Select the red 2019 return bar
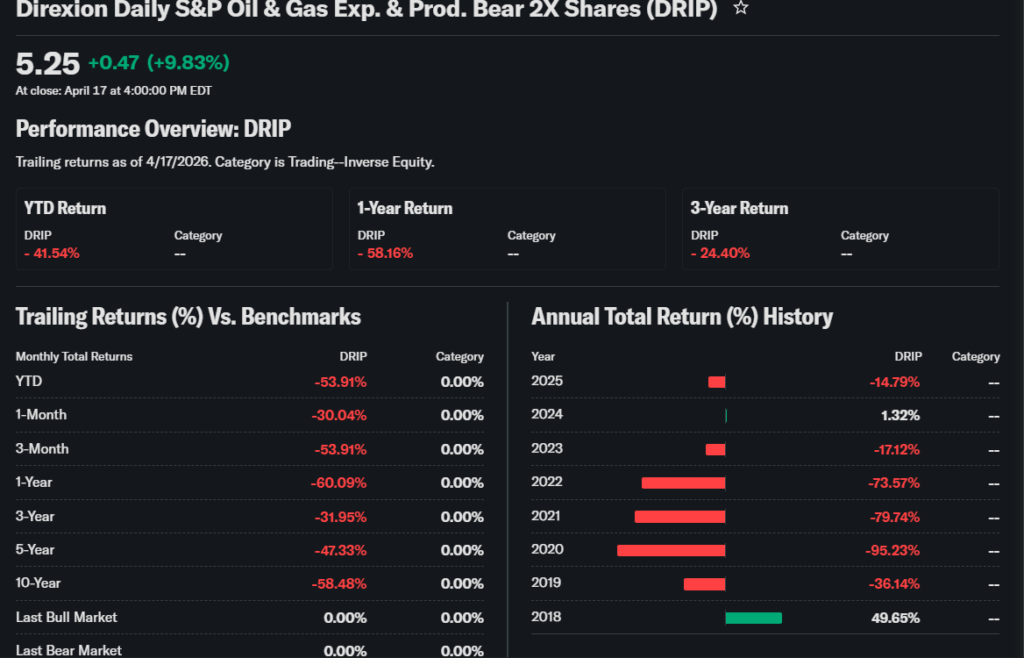Image resolution: width=1024 pixels, height=658 pixels. [x=704, y=584]
